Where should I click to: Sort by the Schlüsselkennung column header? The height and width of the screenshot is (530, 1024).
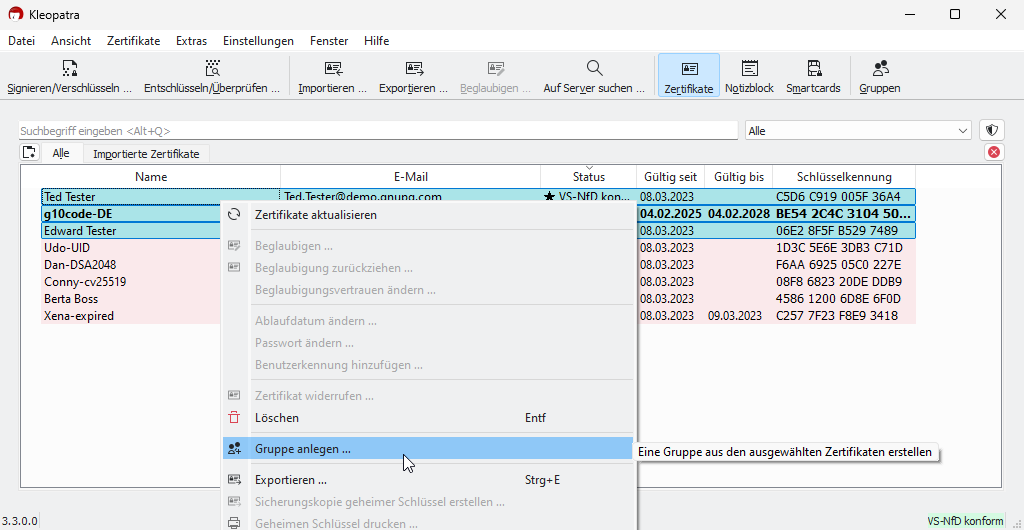tap(844, 177)
